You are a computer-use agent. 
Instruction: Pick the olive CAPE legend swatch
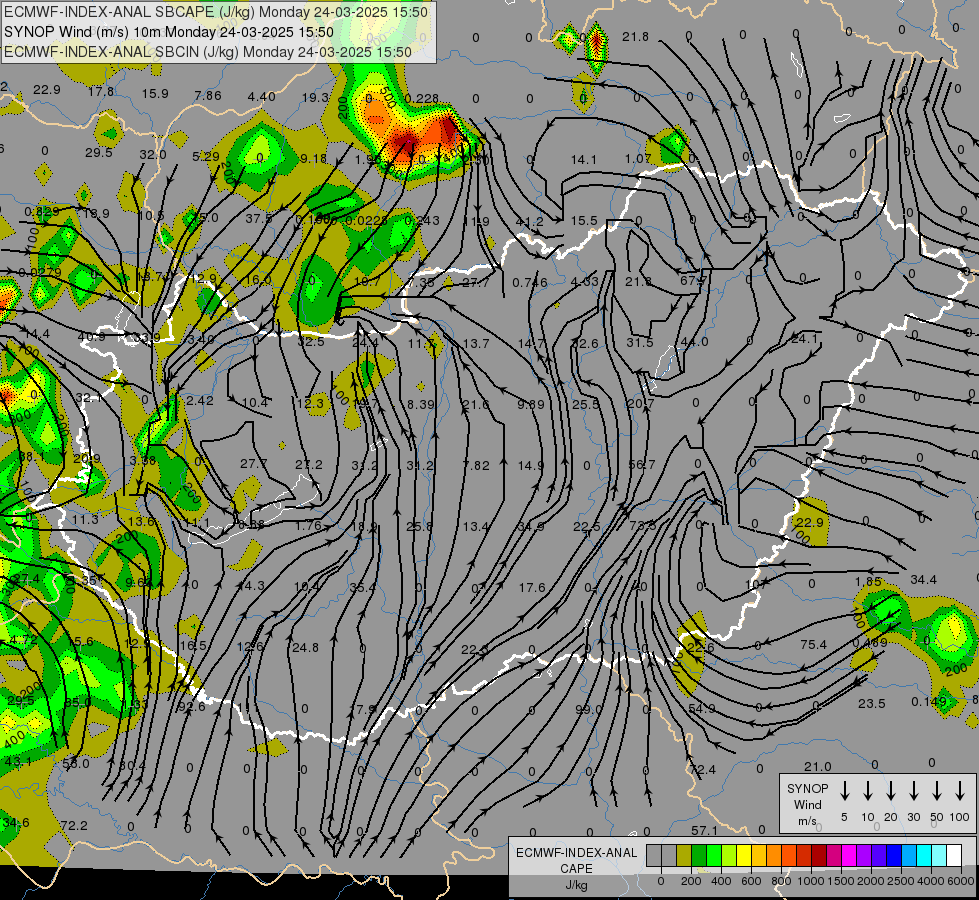point(684,855)
